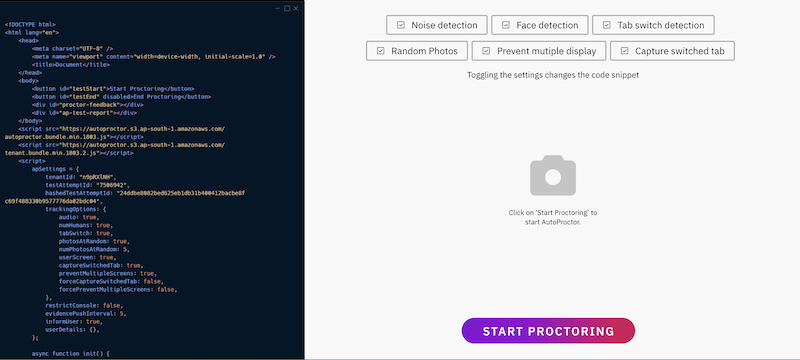Click the 'ap-test-report' div code line

[84, 113]
